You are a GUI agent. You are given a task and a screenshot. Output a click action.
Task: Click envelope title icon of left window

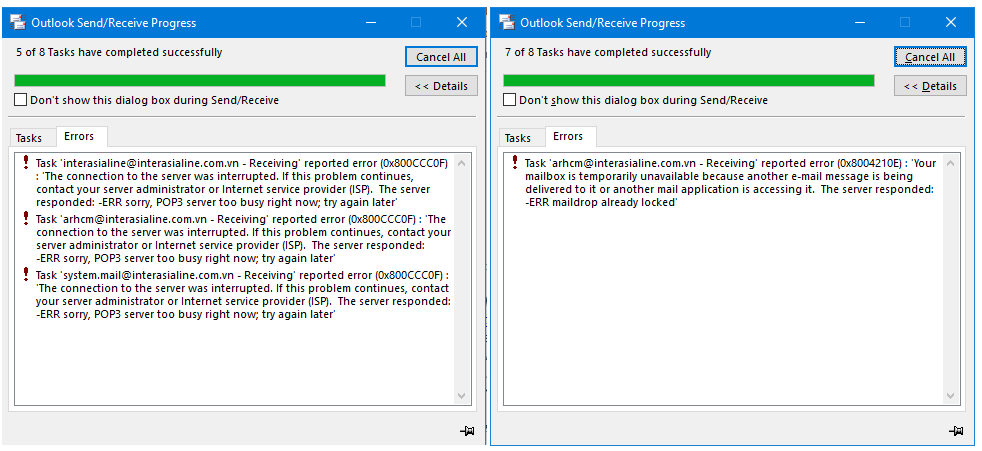tap(18, 23)
